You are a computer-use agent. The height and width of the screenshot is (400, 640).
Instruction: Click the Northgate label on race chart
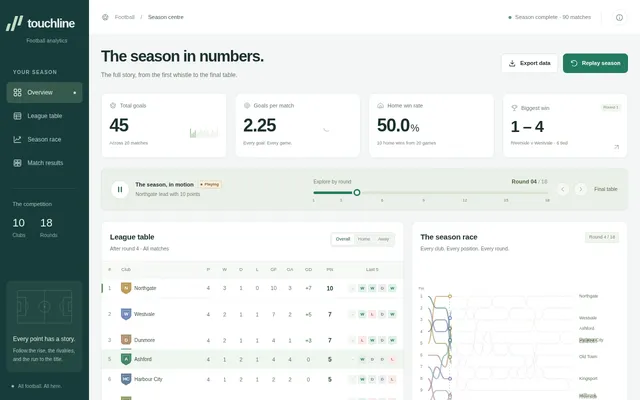(x=588, y=296)
